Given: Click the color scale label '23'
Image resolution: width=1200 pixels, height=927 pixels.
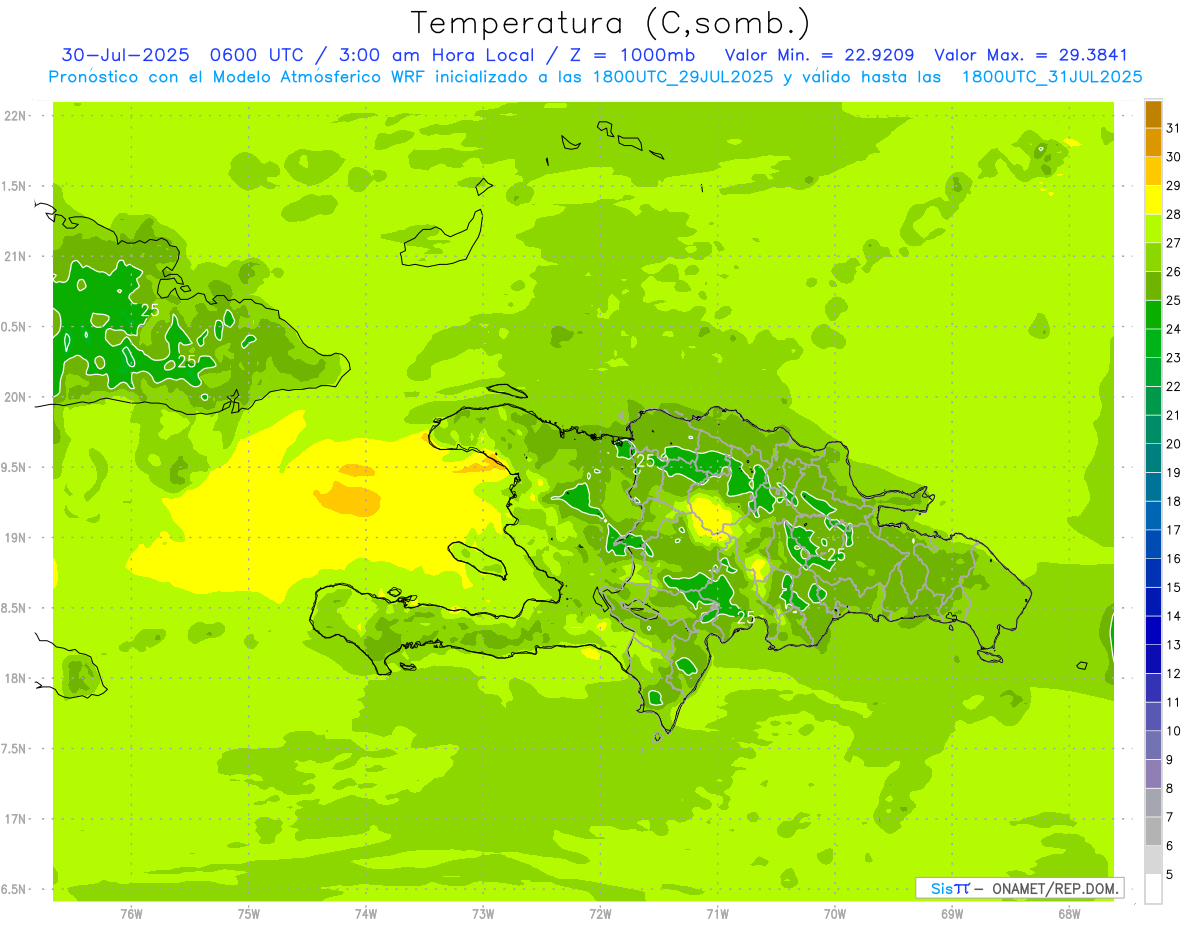Looking at the screenshot, I should [x=1174, y=358].
